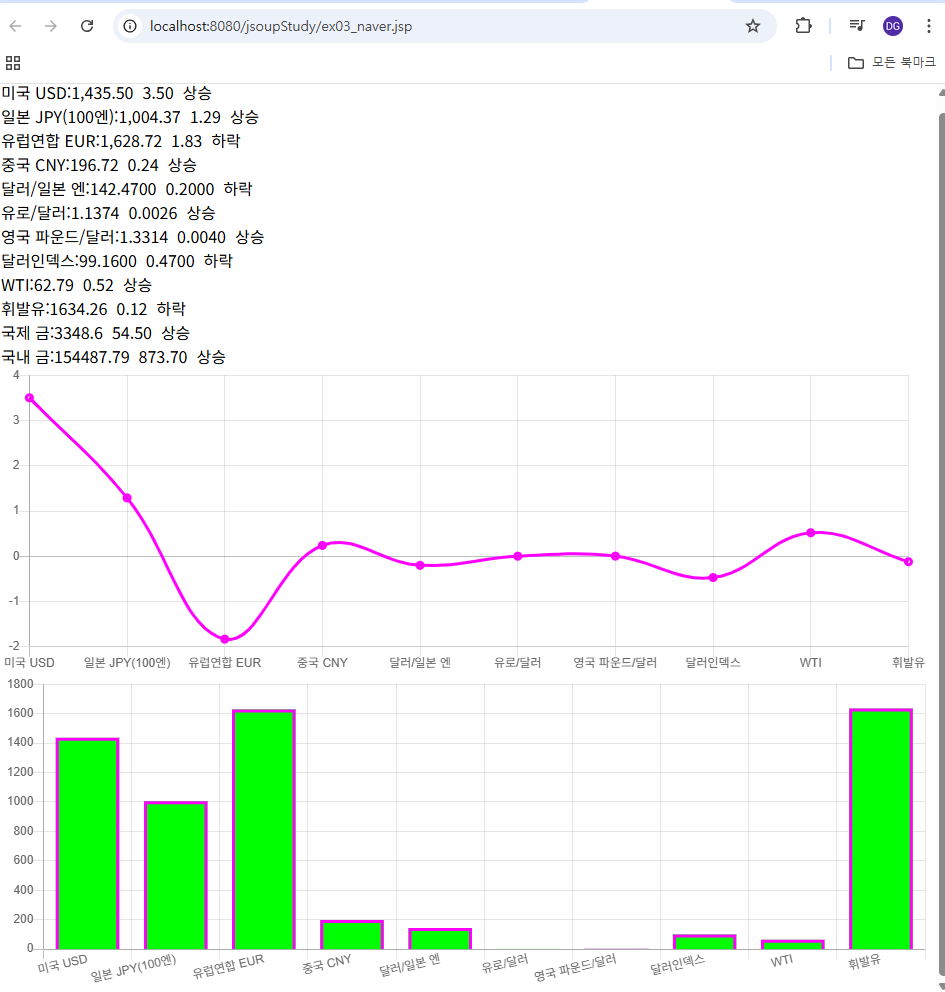
Task: Bookmark this page with the star icon
Action: [752, 26]
